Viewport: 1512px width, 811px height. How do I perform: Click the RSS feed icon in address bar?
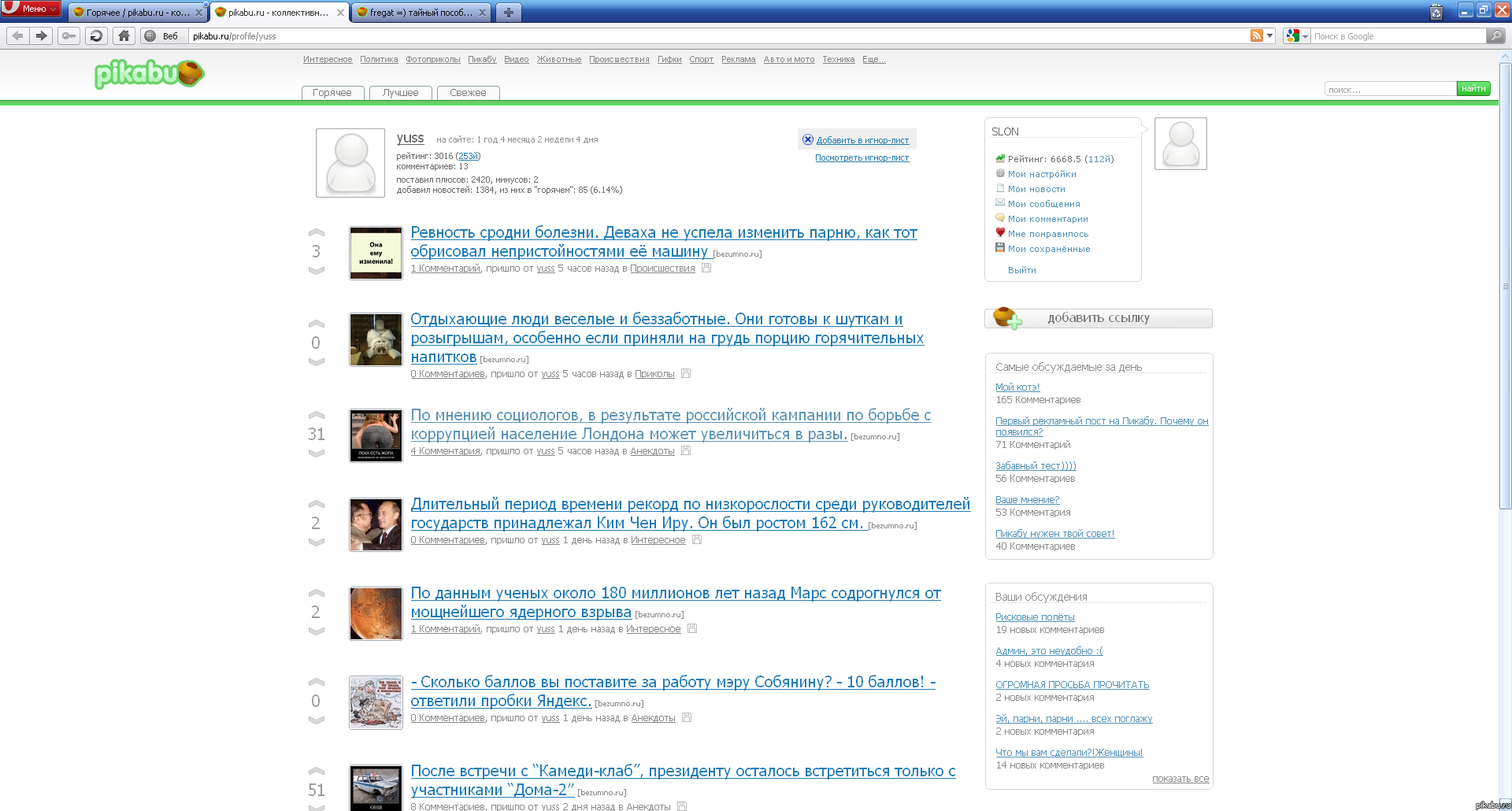click(1257, 35)
